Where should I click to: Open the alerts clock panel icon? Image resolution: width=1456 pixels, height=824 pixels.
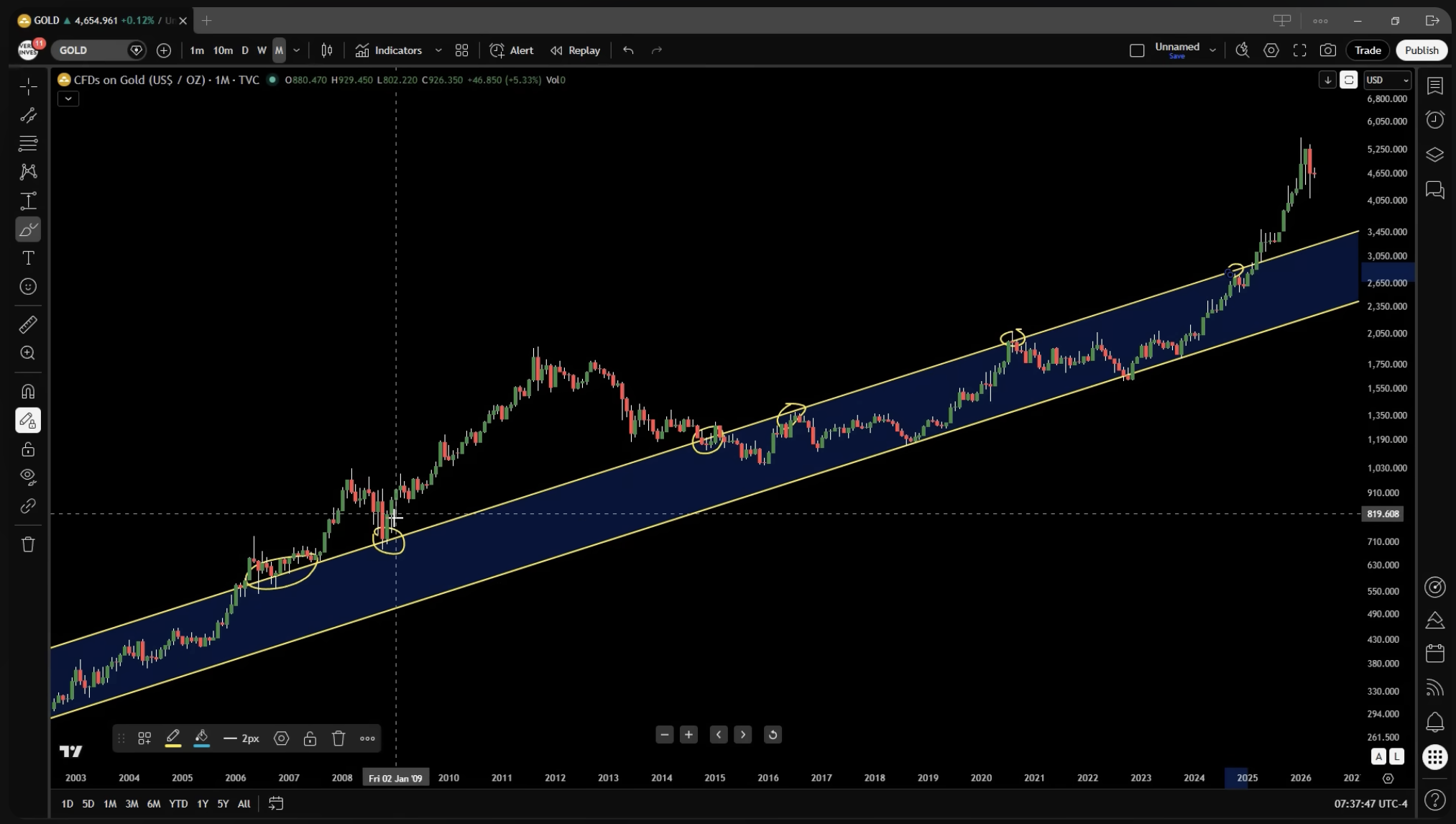tap(1434, 119)
